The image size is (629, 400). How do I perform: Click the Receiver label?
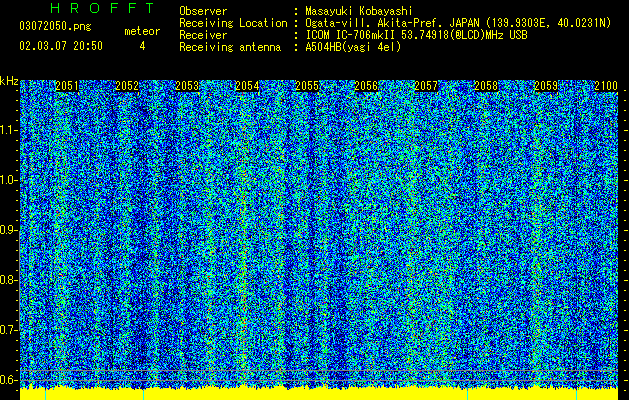(x=203, y=35)
